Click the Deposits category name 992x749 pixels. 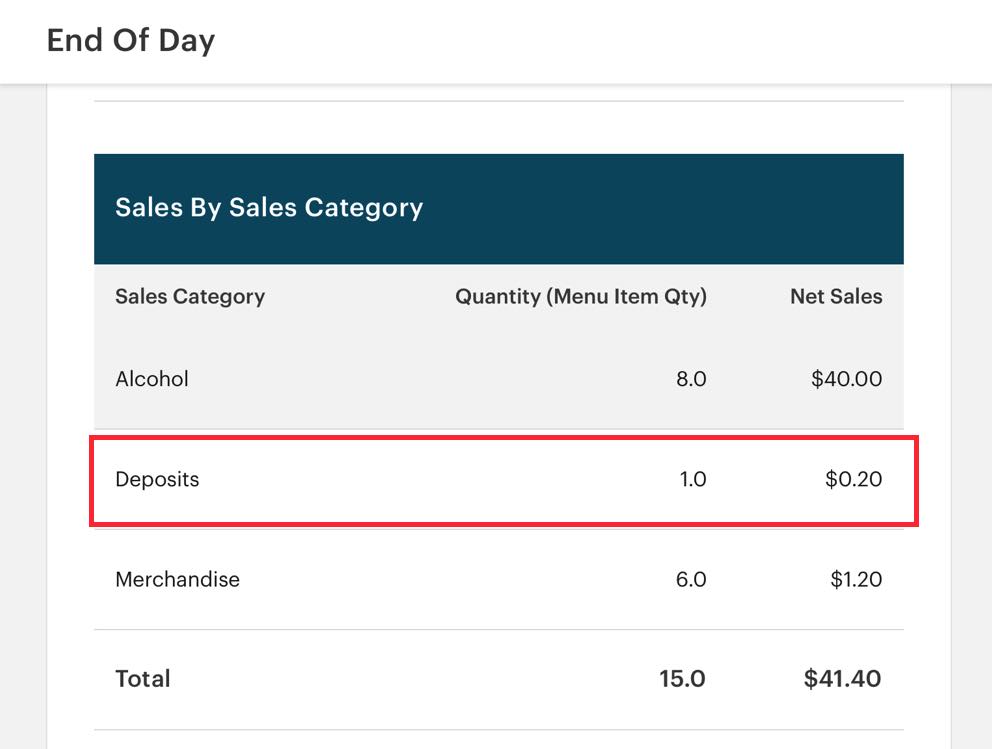(157, 479)
